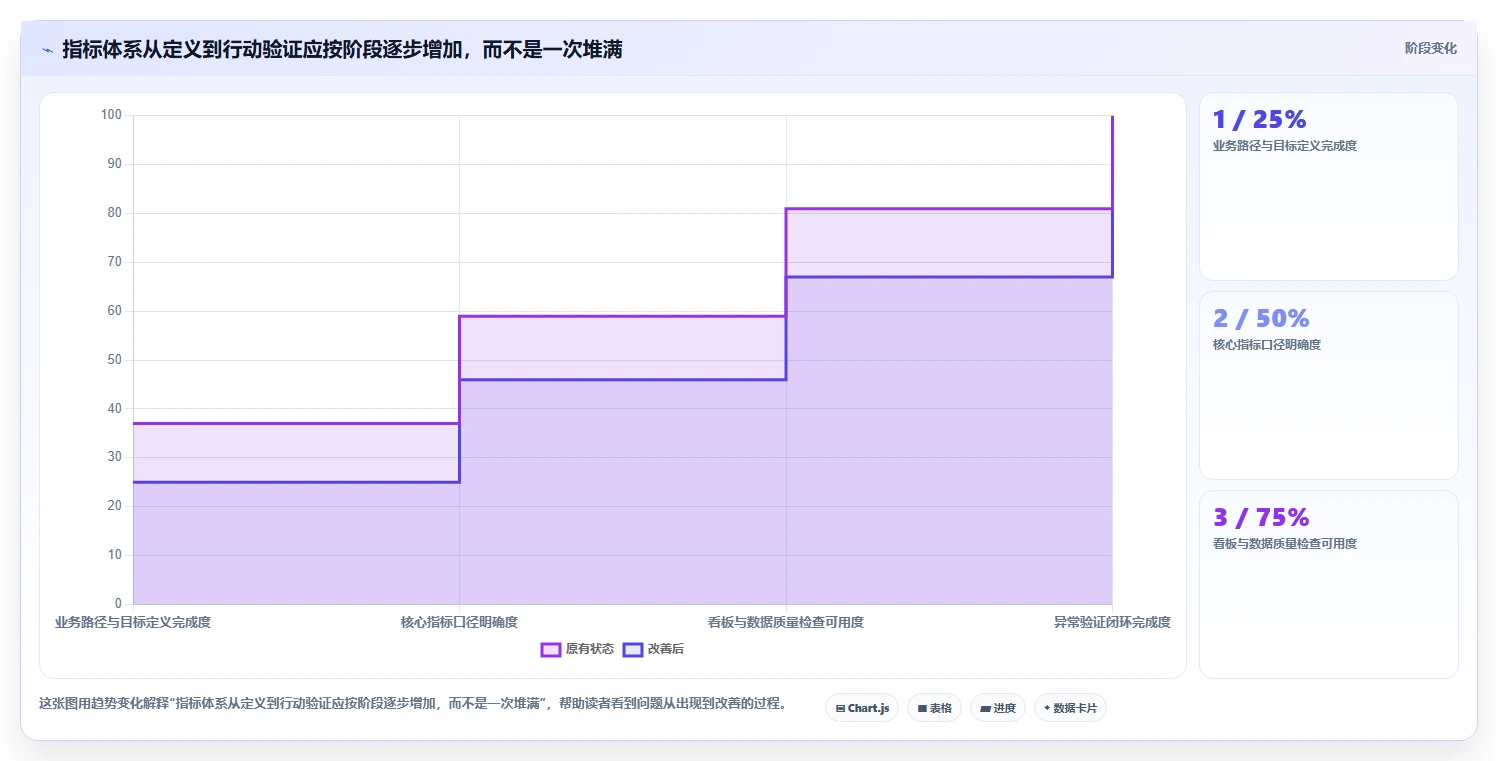The image size is (1498, 761).
Task: Click x-axis label 异常验证闭环完成度
Action: [x=1112, y=622]
